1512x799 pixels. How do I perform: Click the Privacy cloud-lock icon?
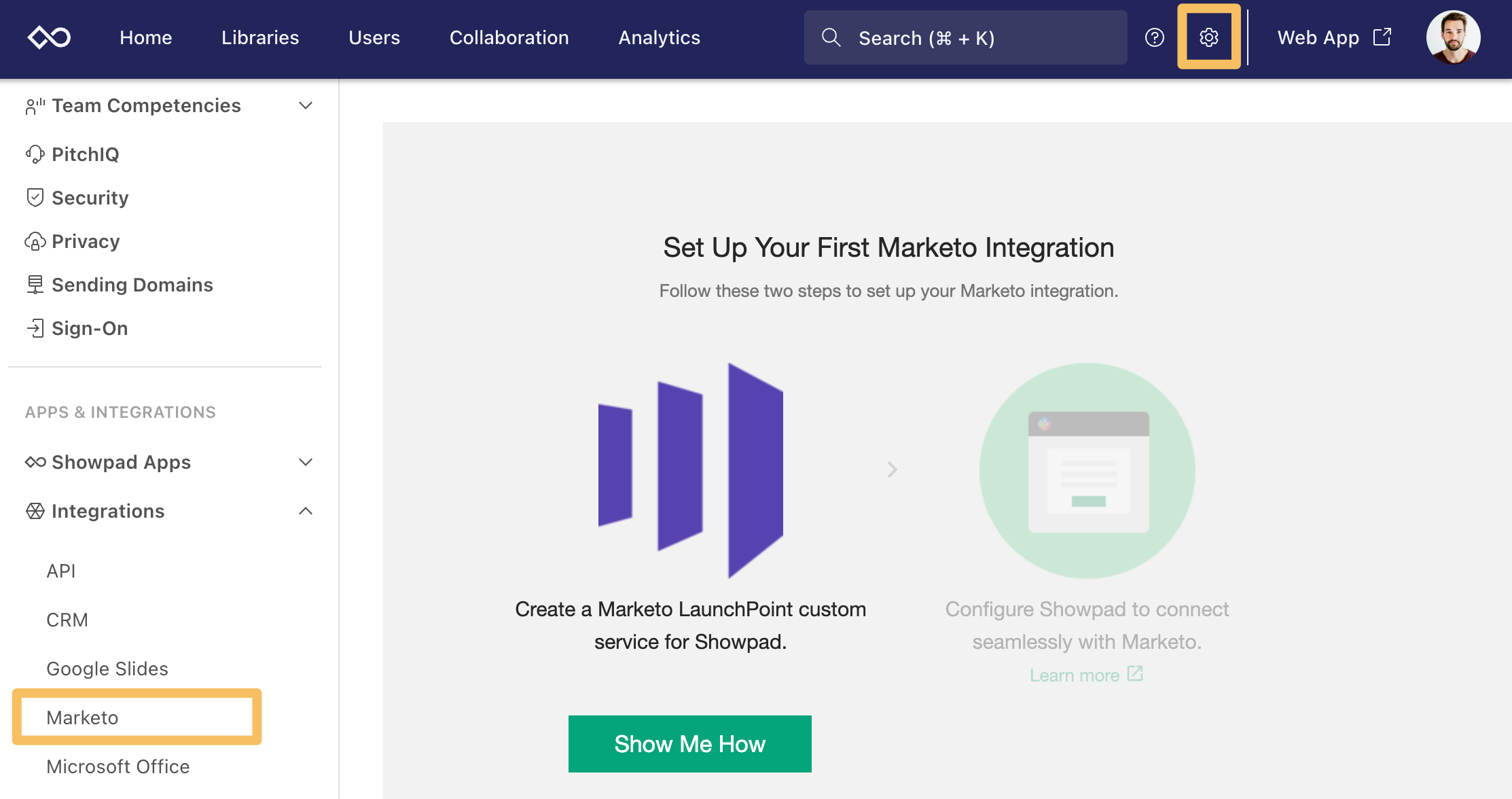point(35,241)
